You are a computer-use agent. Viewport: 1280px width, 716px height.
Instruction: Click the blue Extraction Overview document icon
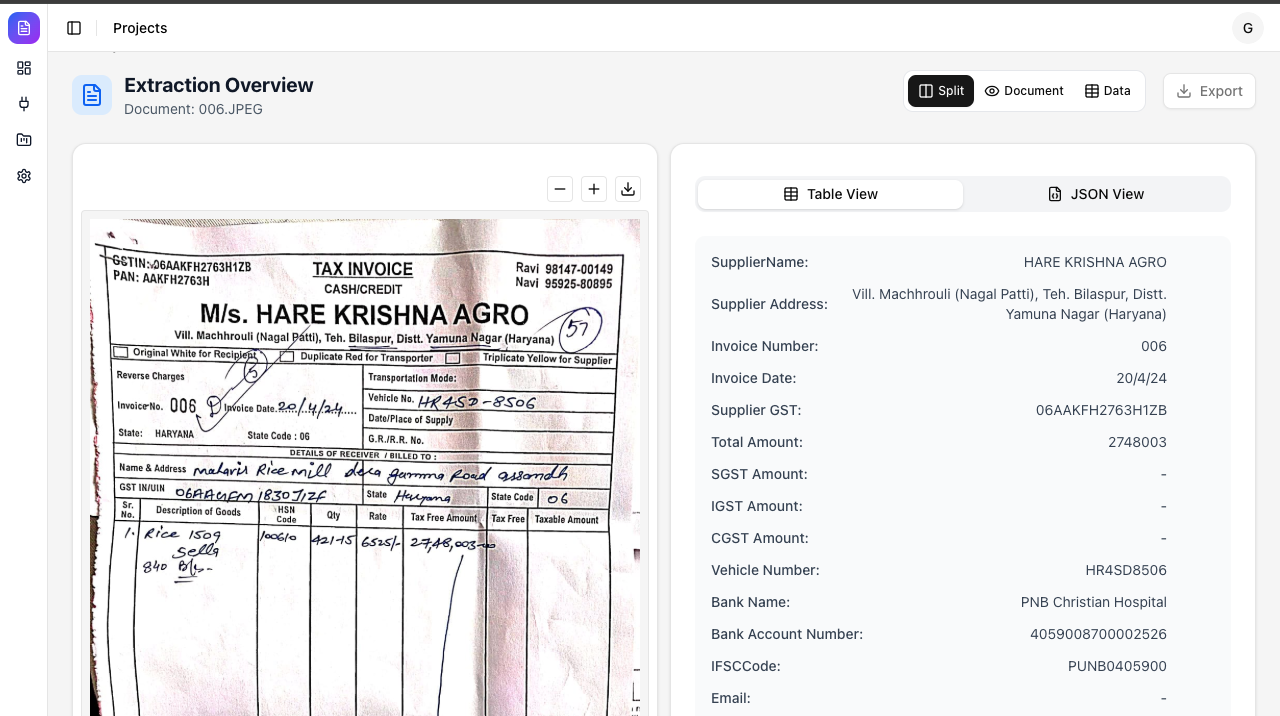coord(92,95)
